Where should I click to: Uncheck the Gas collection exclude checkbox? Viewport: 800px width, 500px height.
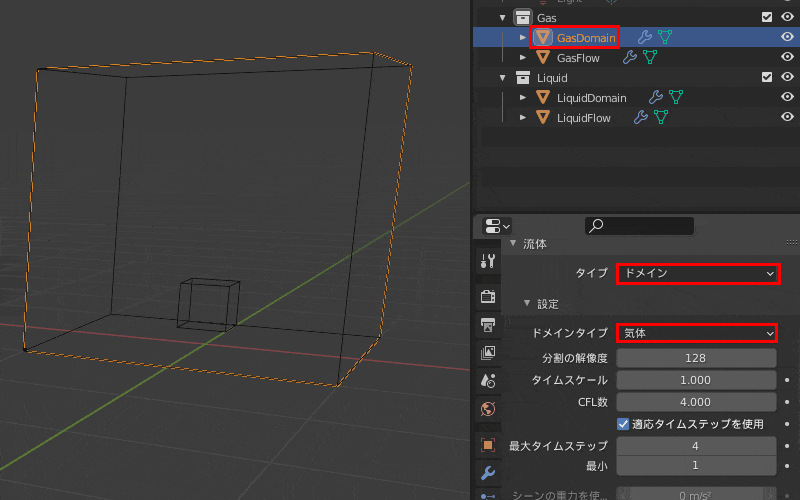[767, 17]
